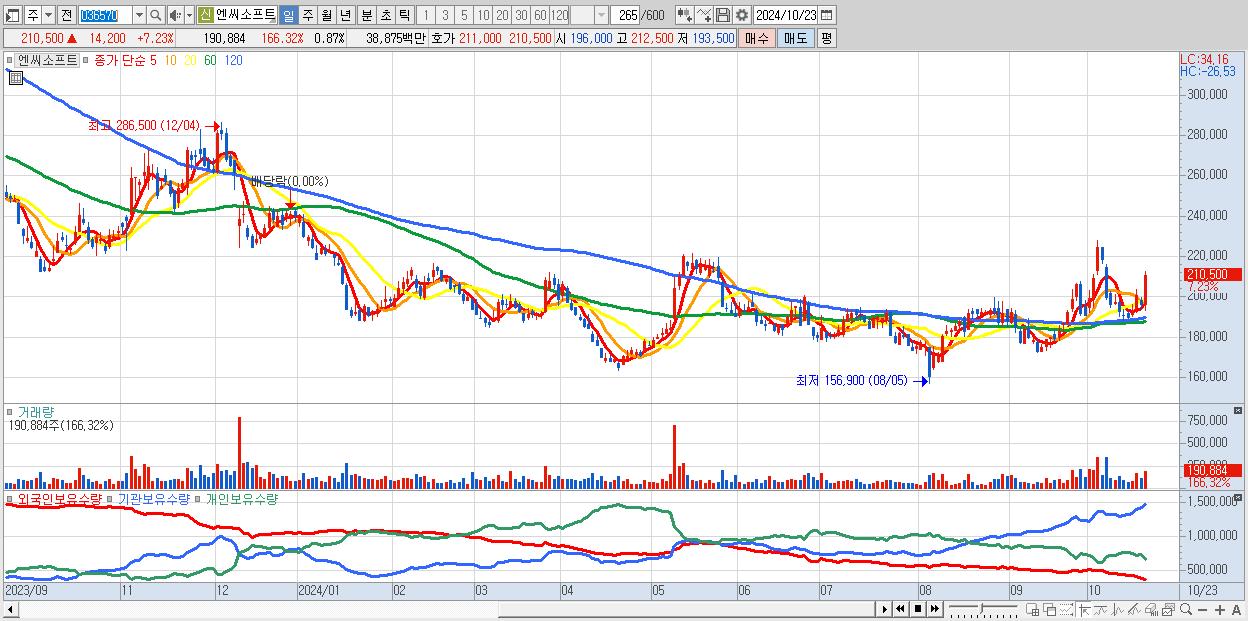1248x621 pixels.
Task: Stop the chart replay
Action: [x=918, y=609]
